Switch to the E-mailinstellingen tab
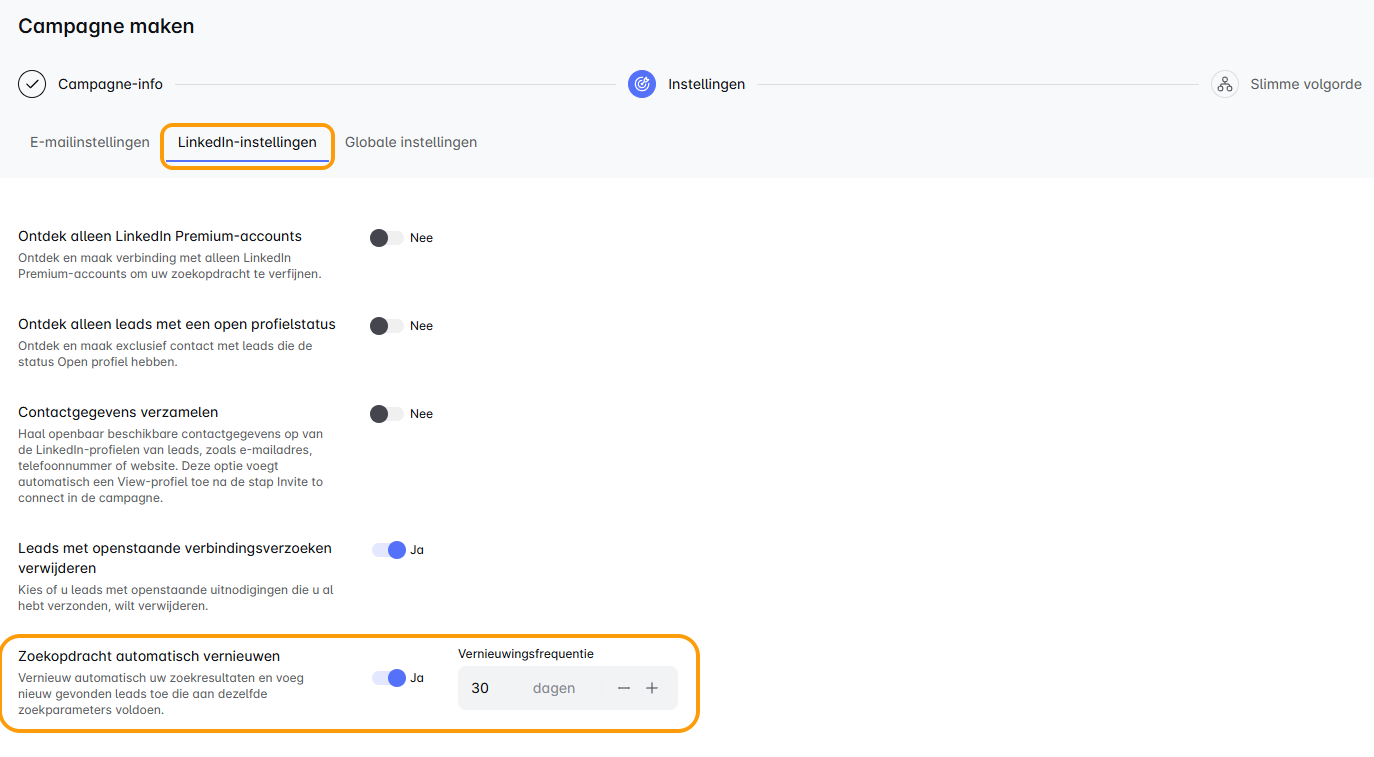The width and height of the screenshot is (1374, 757). coord(90,142)
